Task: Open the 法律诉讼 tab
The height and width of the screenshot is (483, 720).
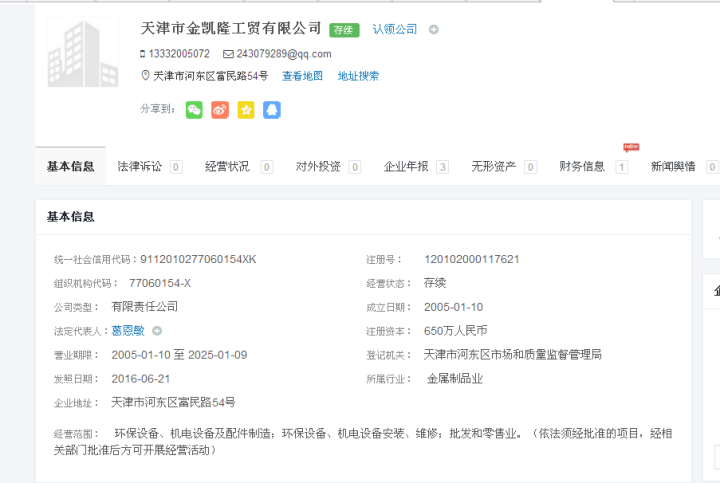Action: pyautogui.click(x=140, y=167)
